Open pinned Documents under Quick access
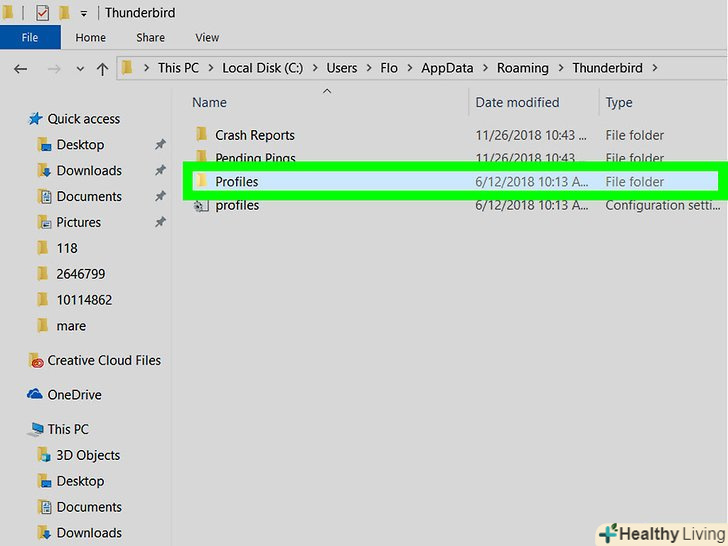The height and width of the screenshot is (546, 728). [x=89, y=197]
